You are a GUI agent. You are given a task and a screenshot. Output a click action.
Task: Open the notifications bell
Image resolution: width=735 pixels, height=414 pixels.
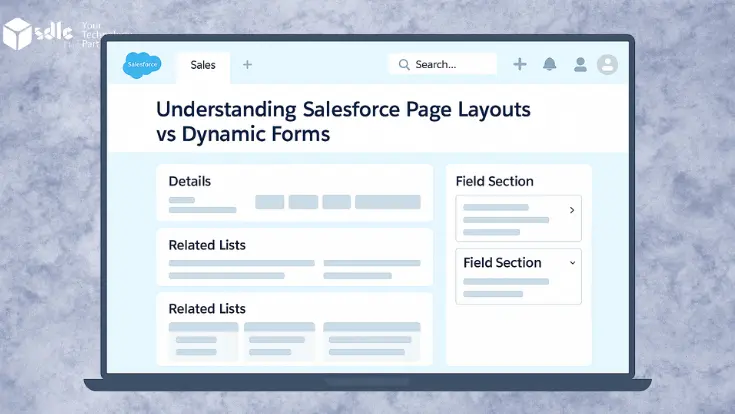click(x=549, y=64)
